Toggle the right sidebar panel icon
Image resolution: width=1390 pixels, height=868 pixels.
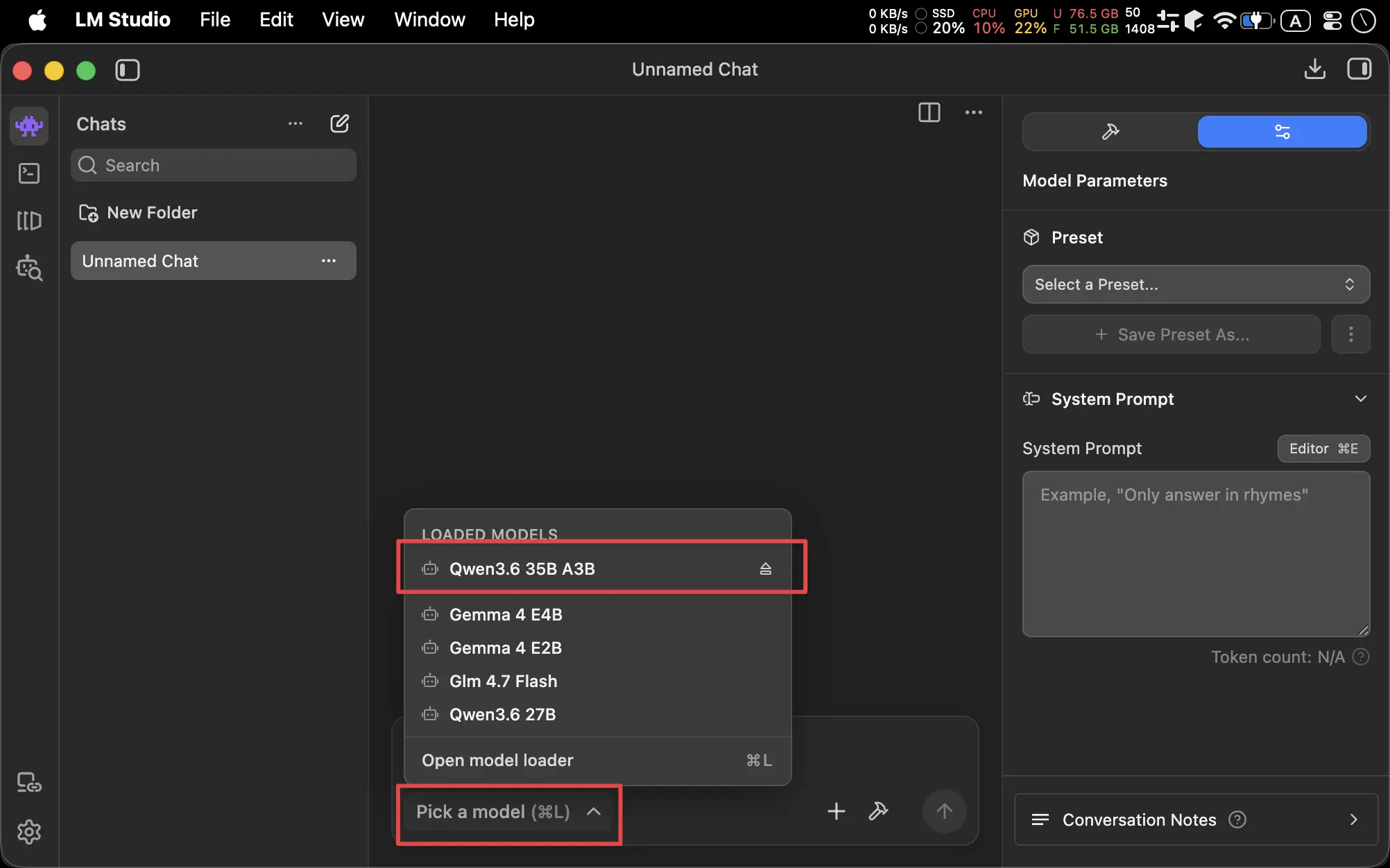click(x=1359, y=69)
